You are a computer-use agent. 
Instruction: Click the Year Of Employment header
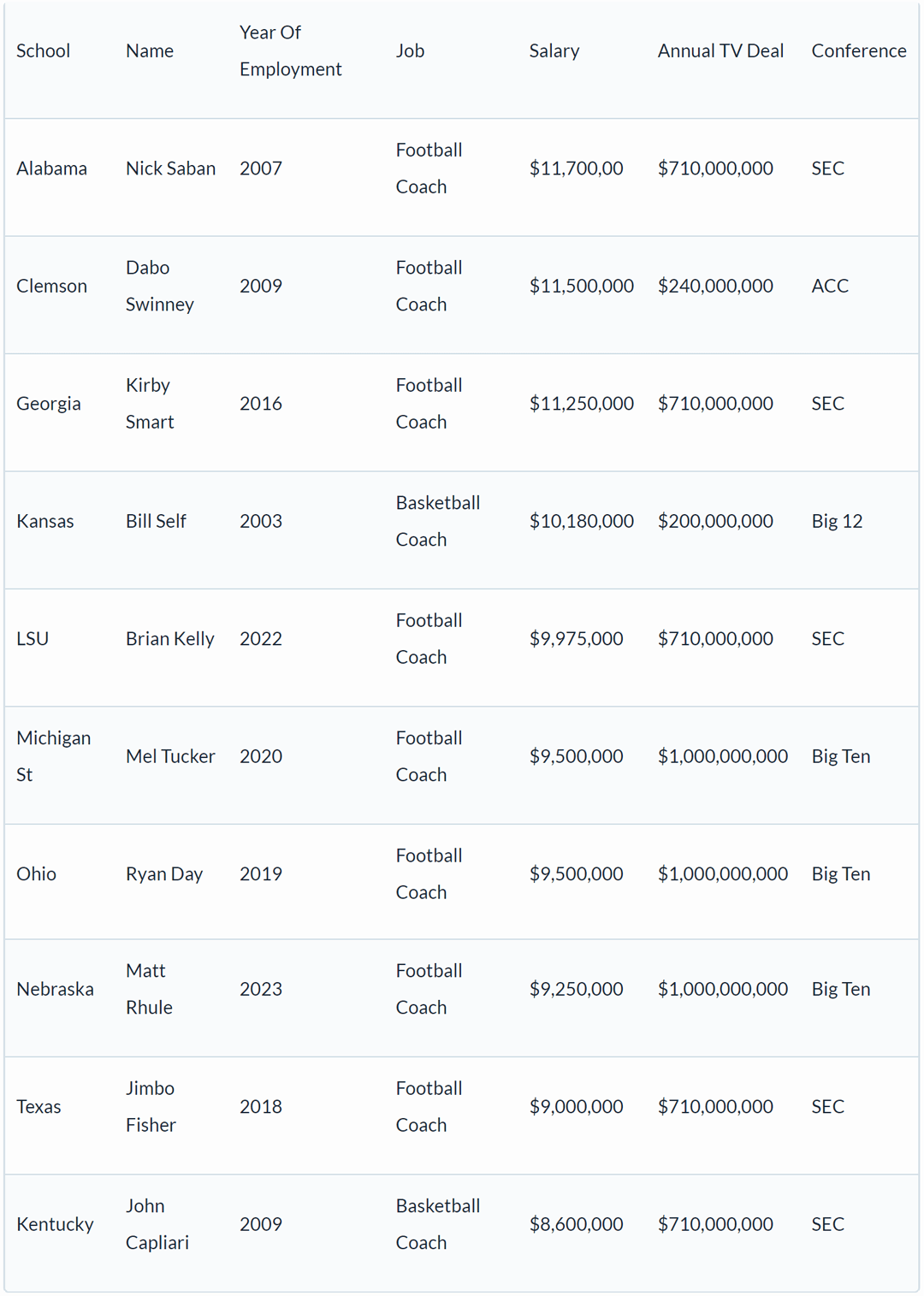click(x=289, y=51)
